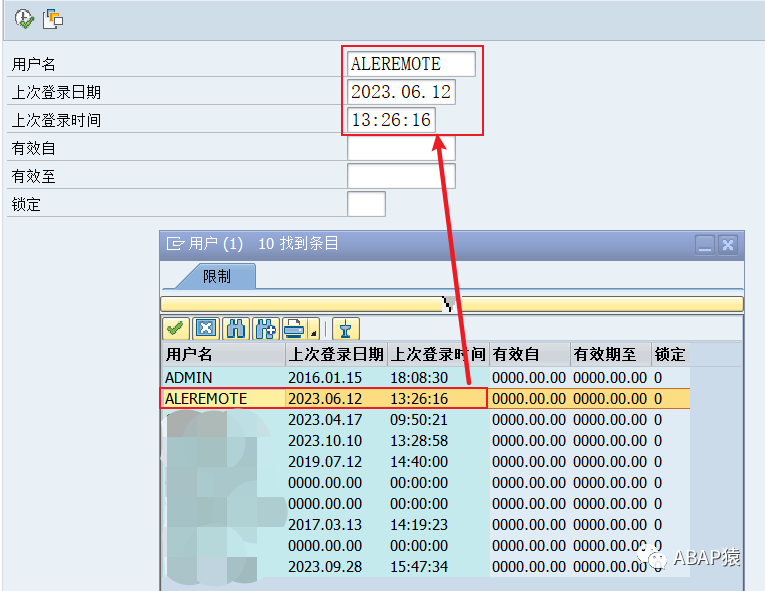Screen dimensions: 765x591
Task: Click the 用户名 column header
Action: point(224,354)
